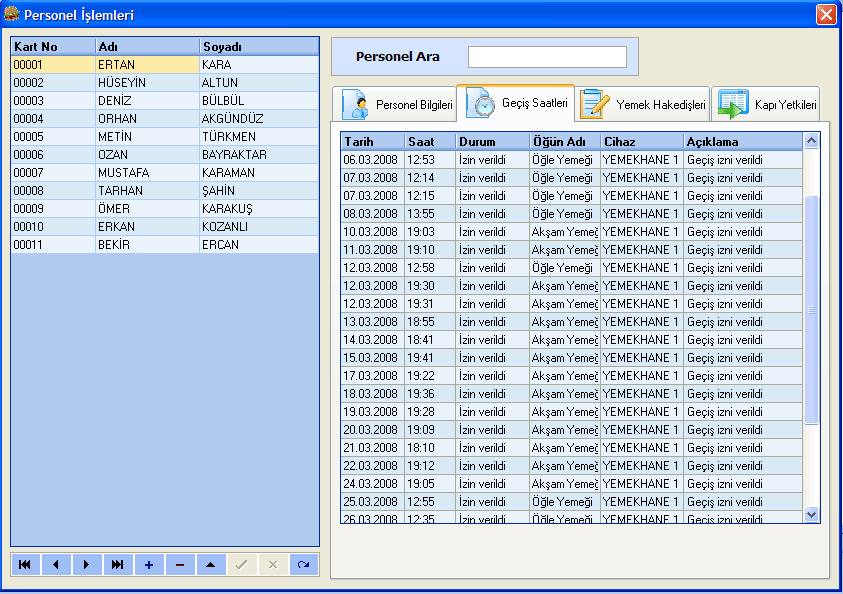This screenshot has height=594, width=843.
Task: Click the Personel Ara search field
Action: [x=547, y=57]
